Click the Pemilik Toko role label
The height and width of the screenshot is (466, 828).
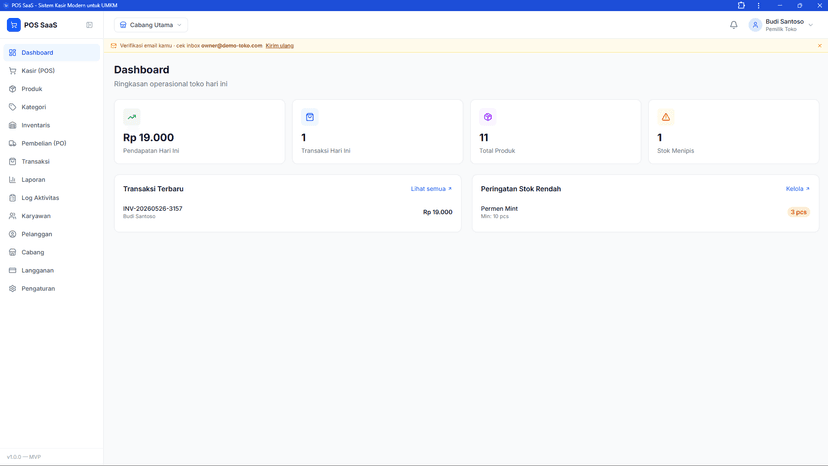(x=781, y=29)
